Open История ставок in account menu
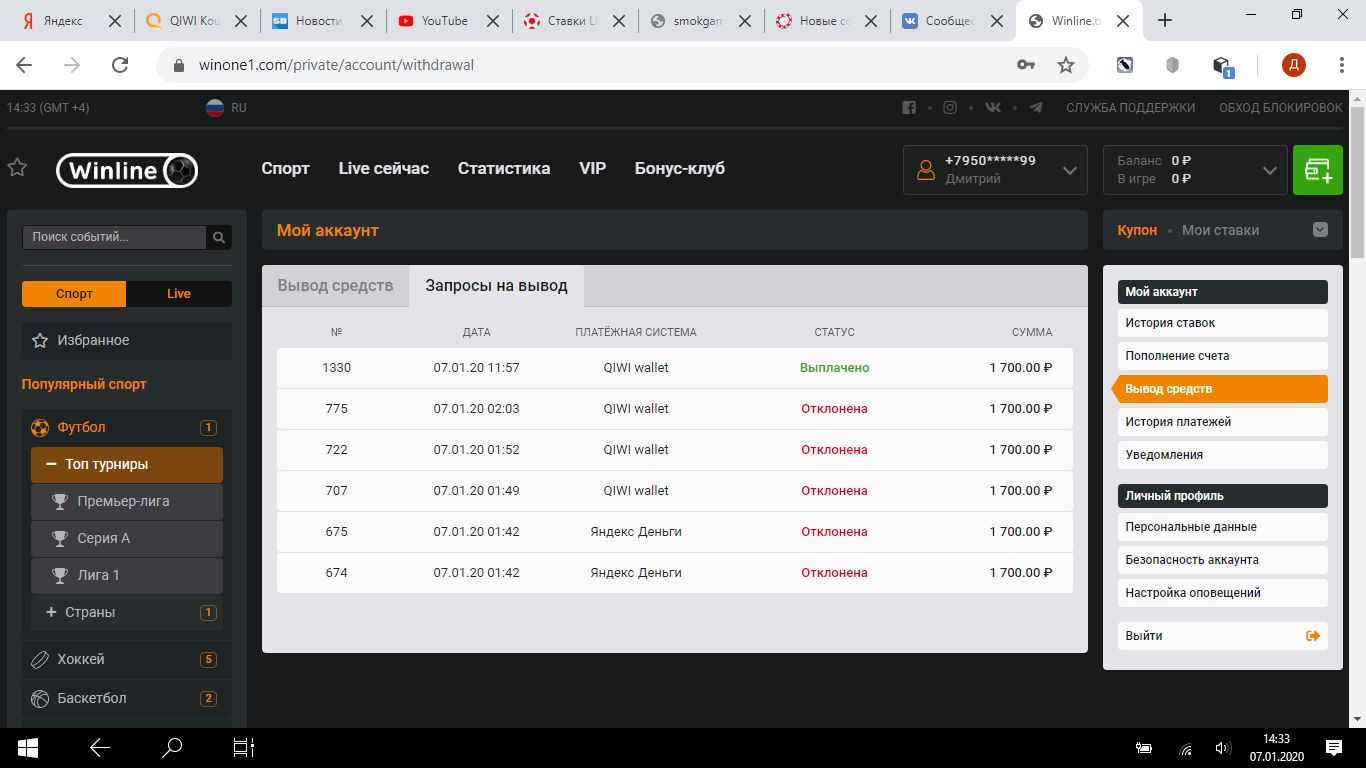 1222,323
